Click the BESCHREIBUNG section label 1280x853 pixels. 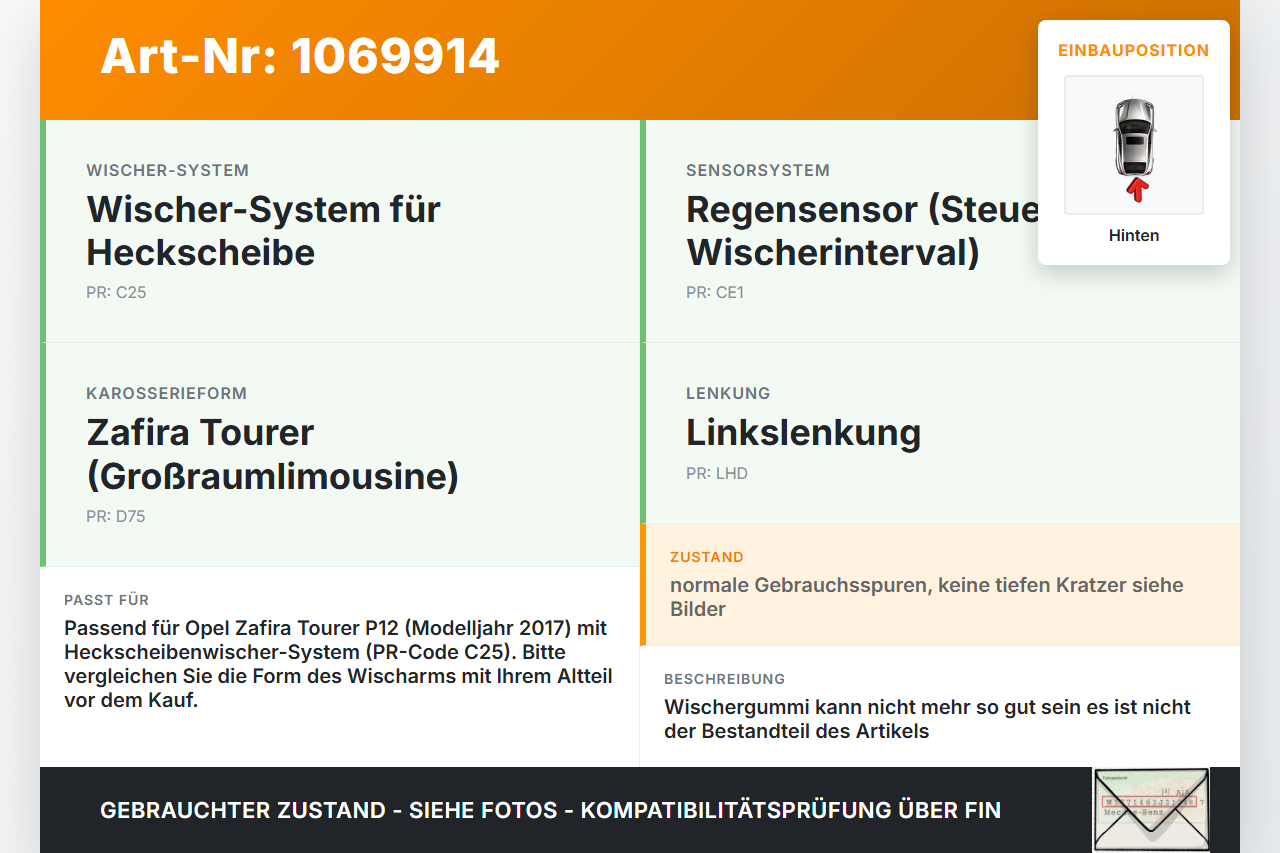[x=725, y=679]
